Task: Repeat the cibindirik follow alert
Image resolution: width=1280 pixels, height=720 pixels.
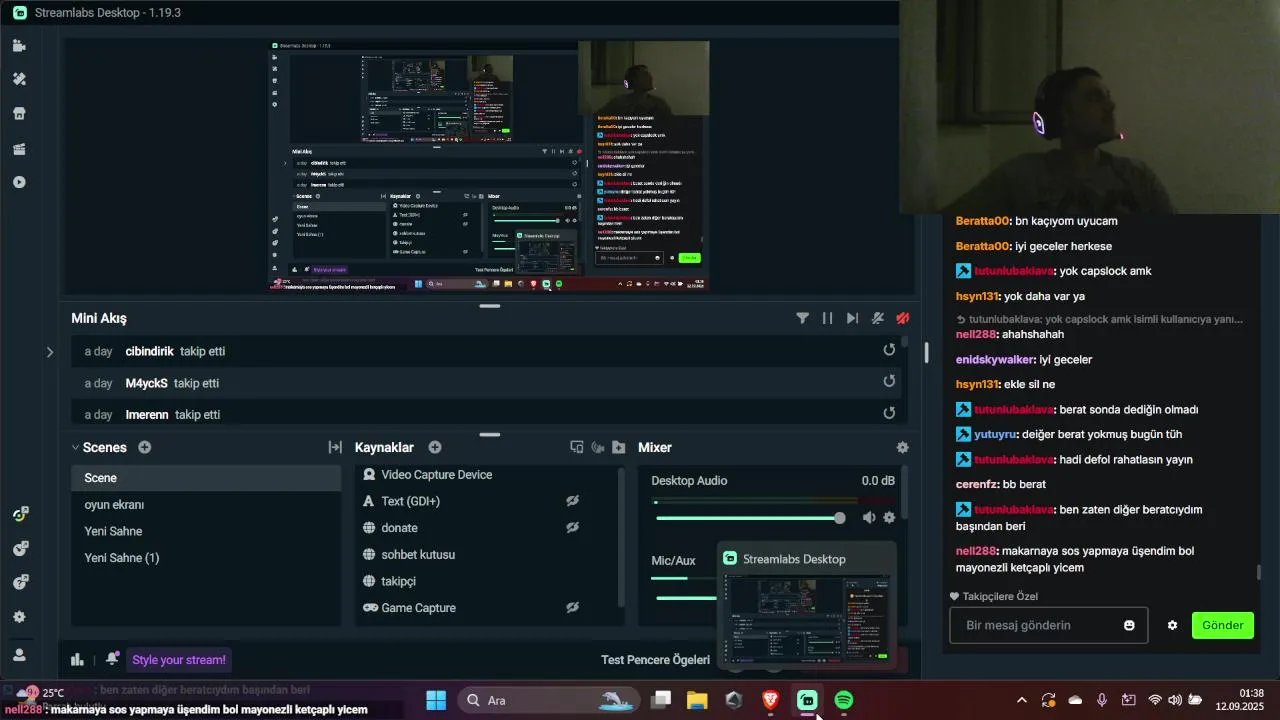Action: pyautogui.click(x=889, y=351)
